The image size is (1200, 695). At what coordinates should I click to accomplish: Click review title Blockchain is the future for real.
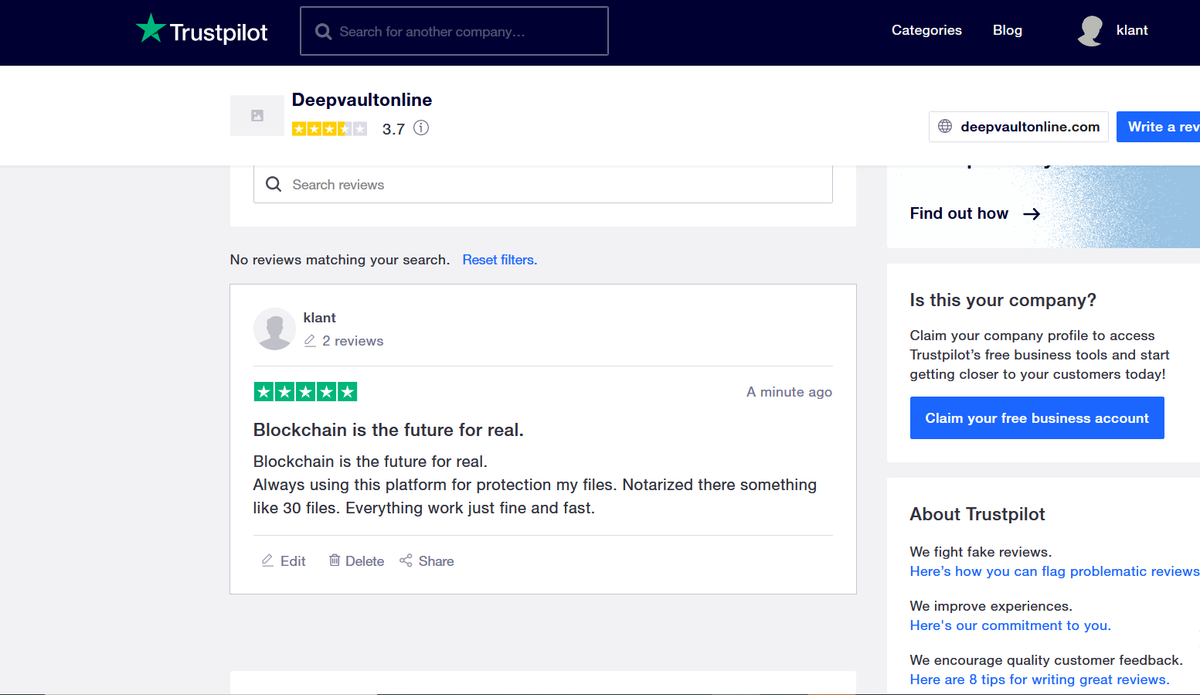[389, 430]
